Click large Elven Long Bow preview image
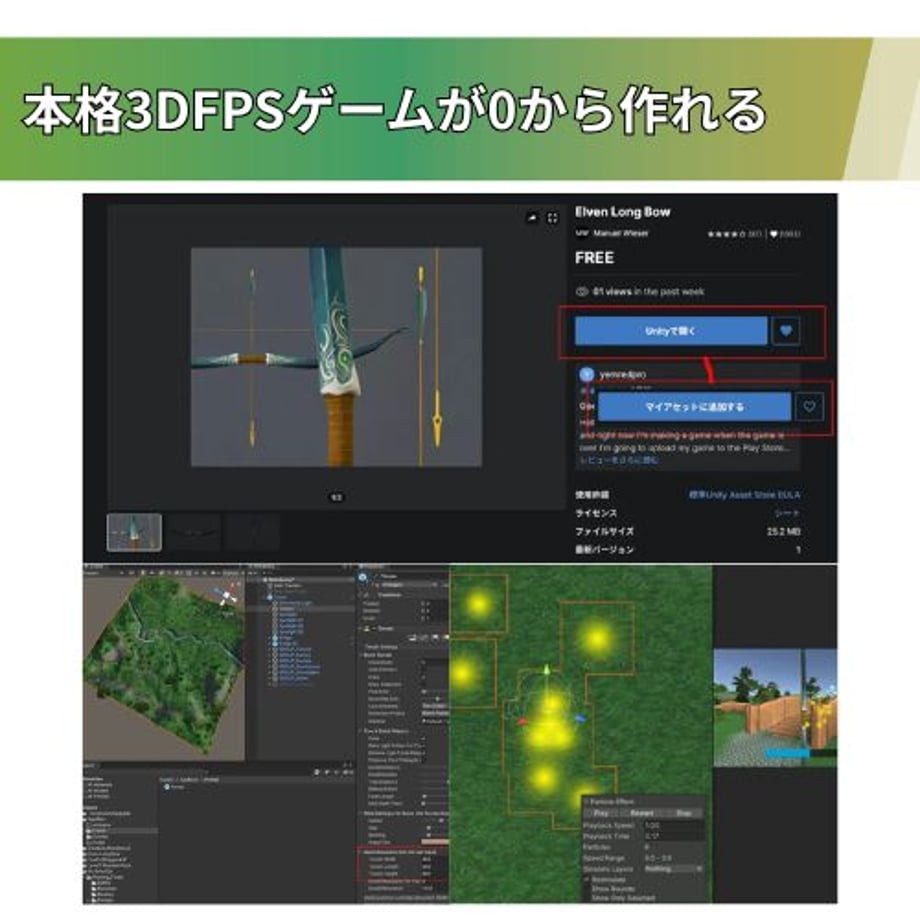 336,357
